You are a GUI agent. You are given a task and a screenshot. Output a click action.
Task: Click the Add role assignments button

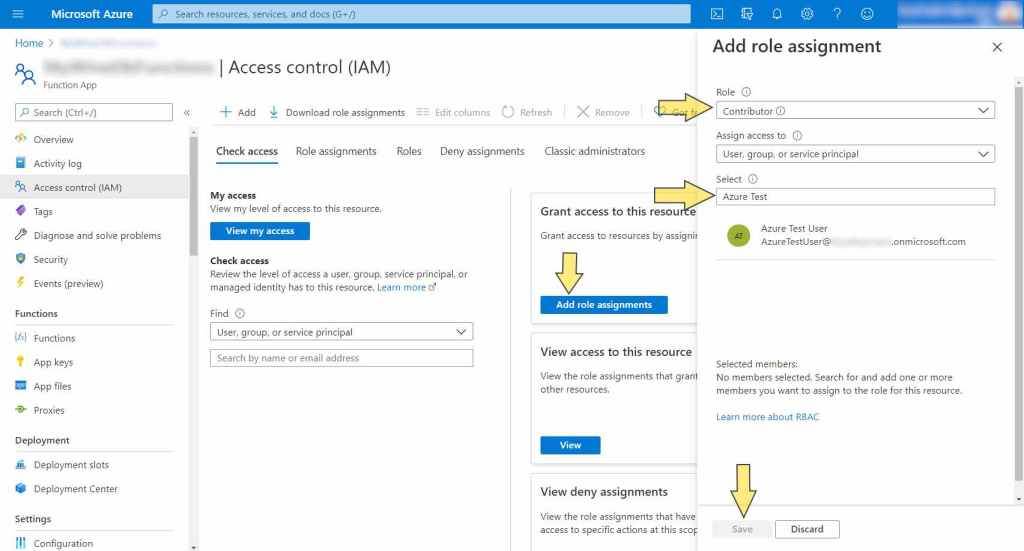click(603, 305)
